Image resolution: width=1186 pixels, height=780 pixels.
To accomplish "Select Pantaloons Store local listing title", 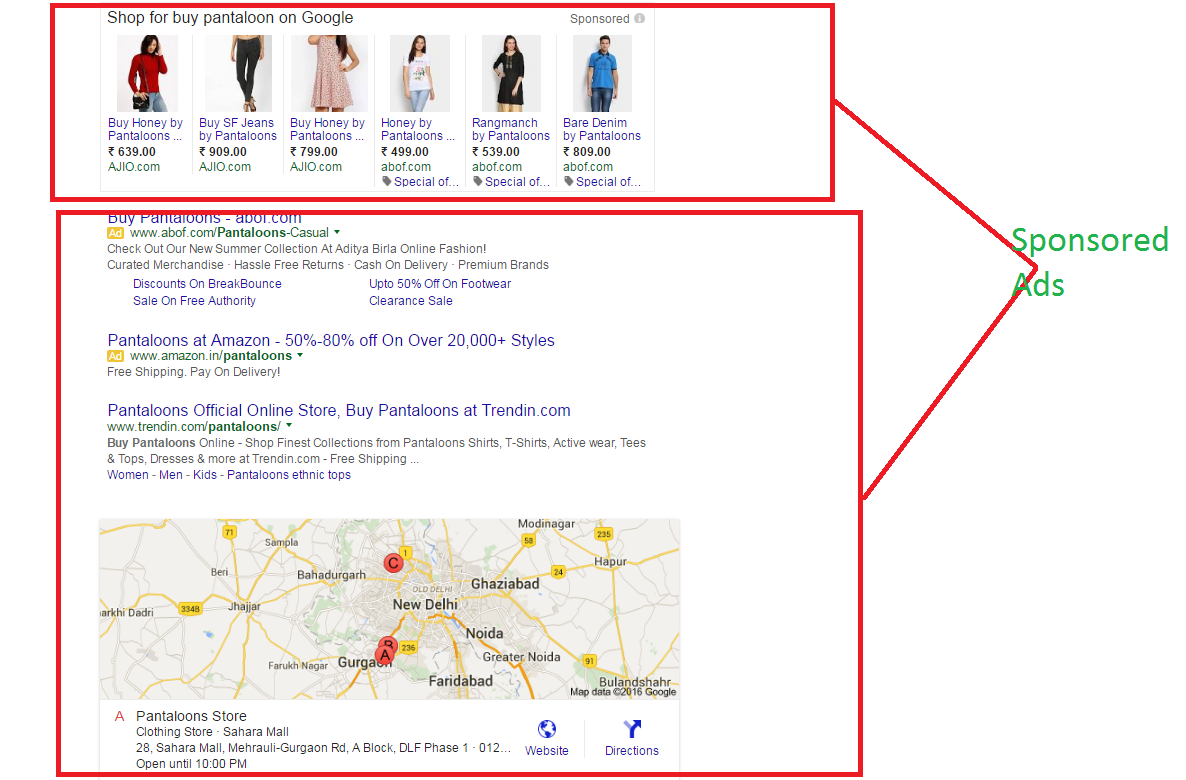I will [x=191, y=716].
